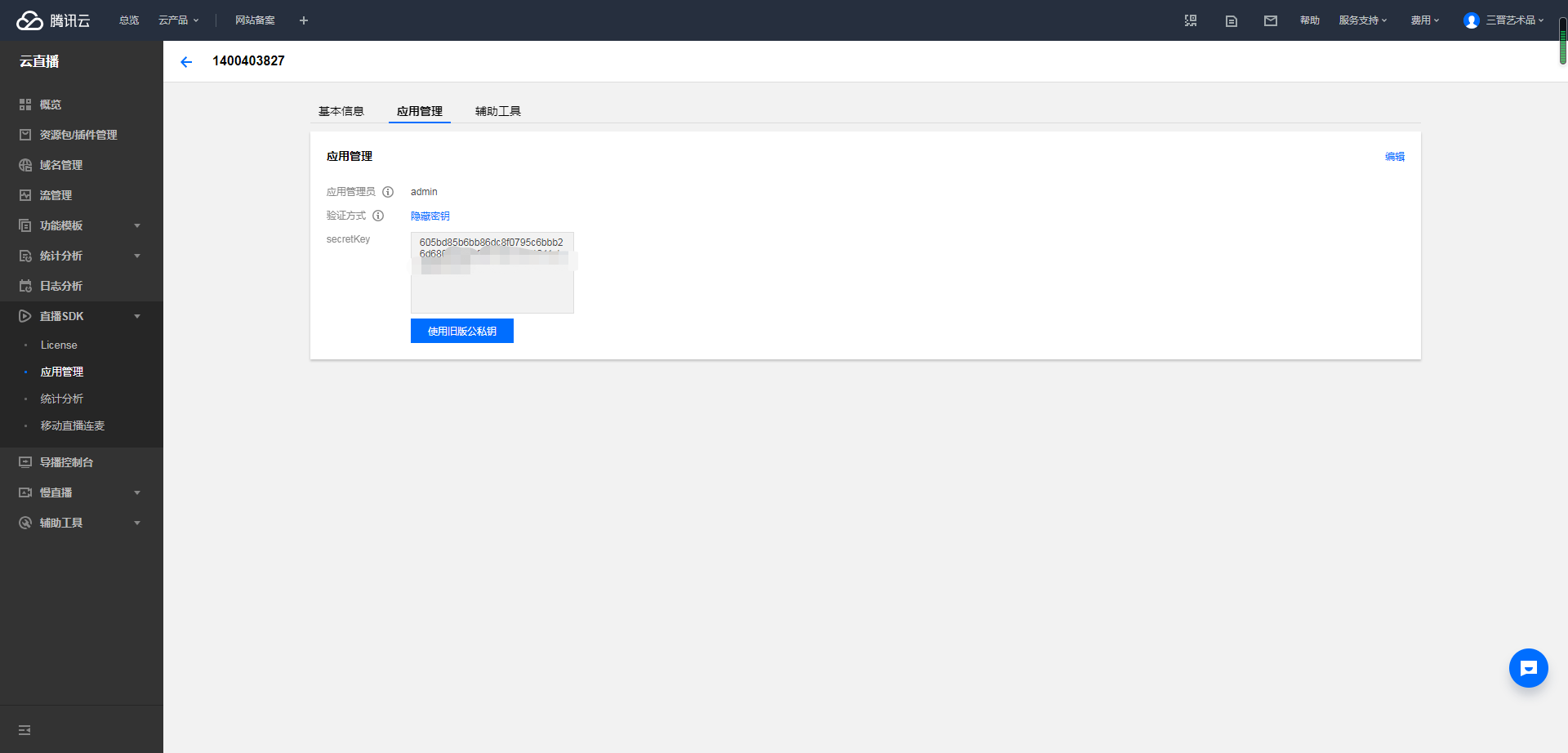Open the 服务支持 dropdown
The image size is (1568, 753).
[1362, 20]
